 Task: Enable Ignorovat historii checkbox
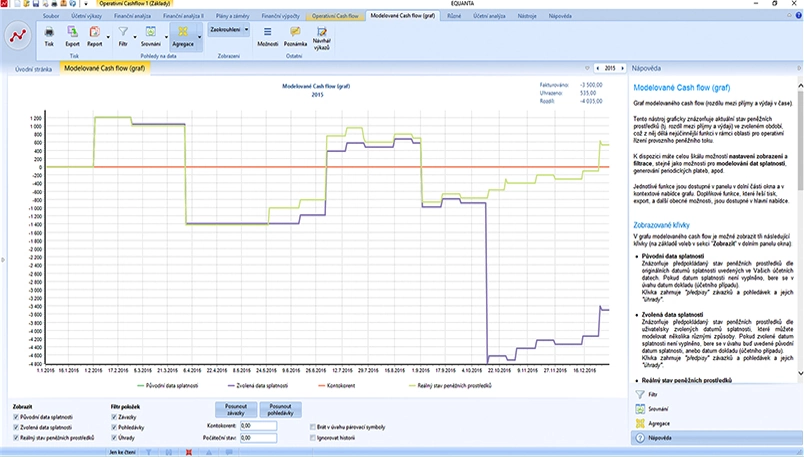coord(313,438)
